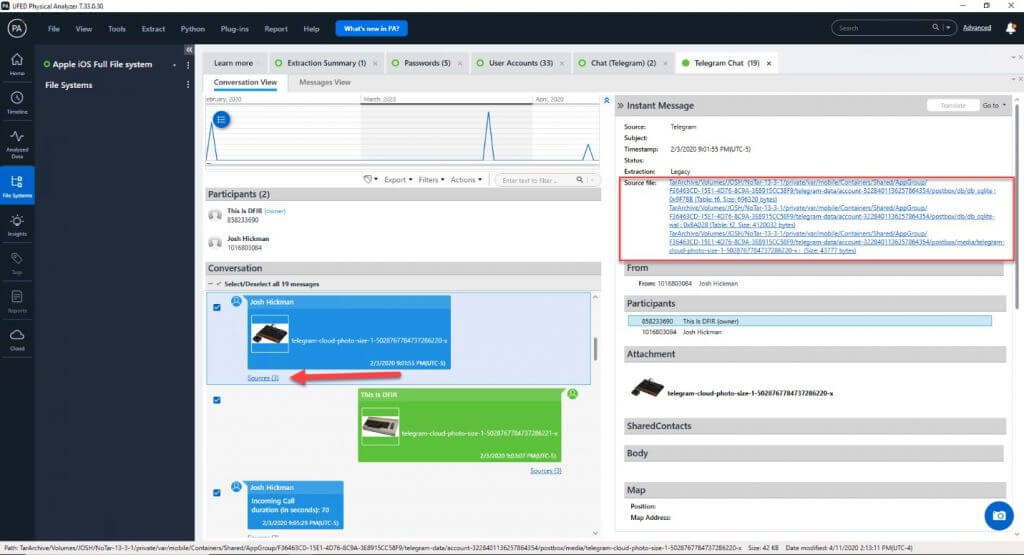The height and width of the screenshot is (555, 1024).
Task: Open the attachment thumbnail in Attachment section
Action: (x=647, y=388)
